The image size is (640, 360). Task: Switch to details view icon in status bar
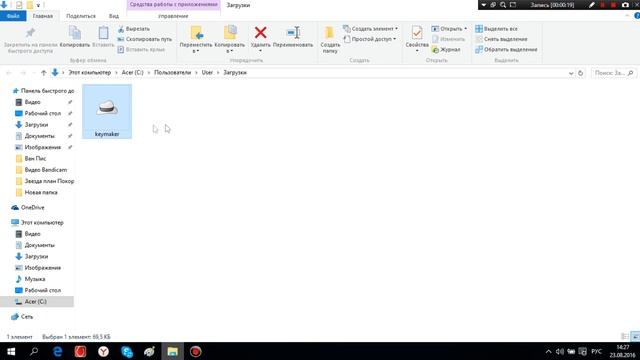pos(624,337)
